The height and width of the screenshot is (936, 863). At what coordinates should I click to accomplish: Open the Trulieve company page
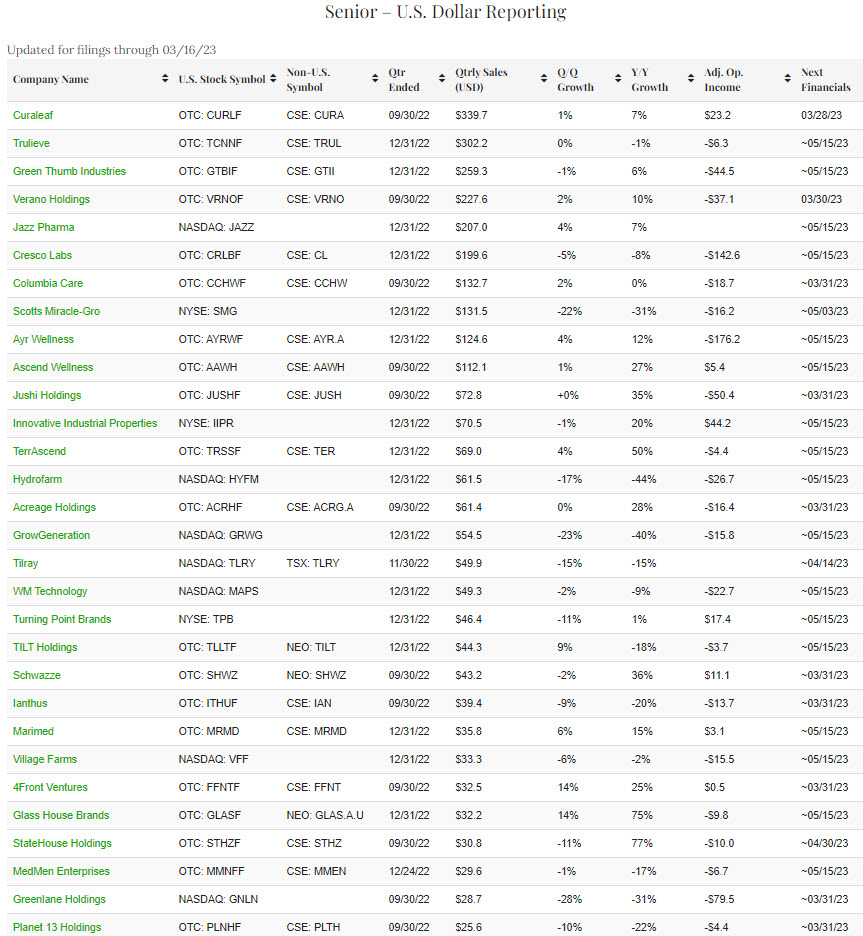31,143
